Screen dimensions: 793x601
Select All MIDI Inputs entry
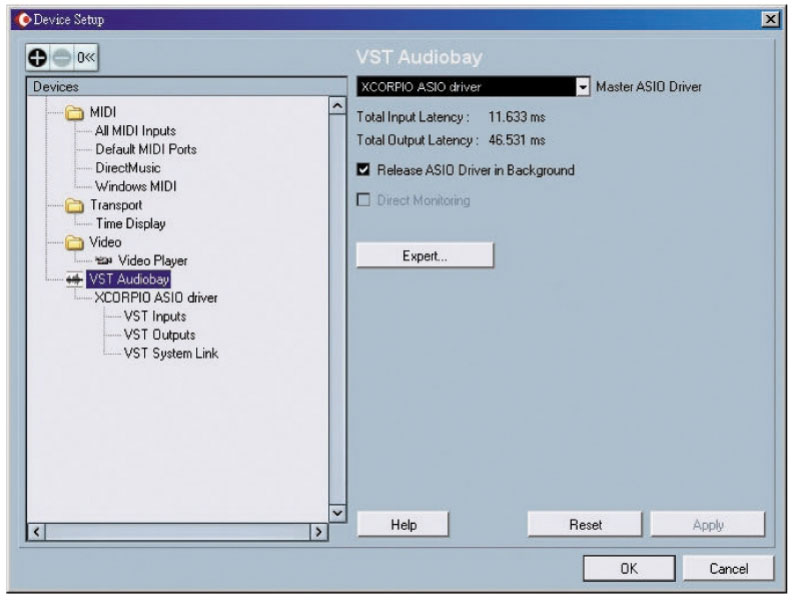coord(136,131)
